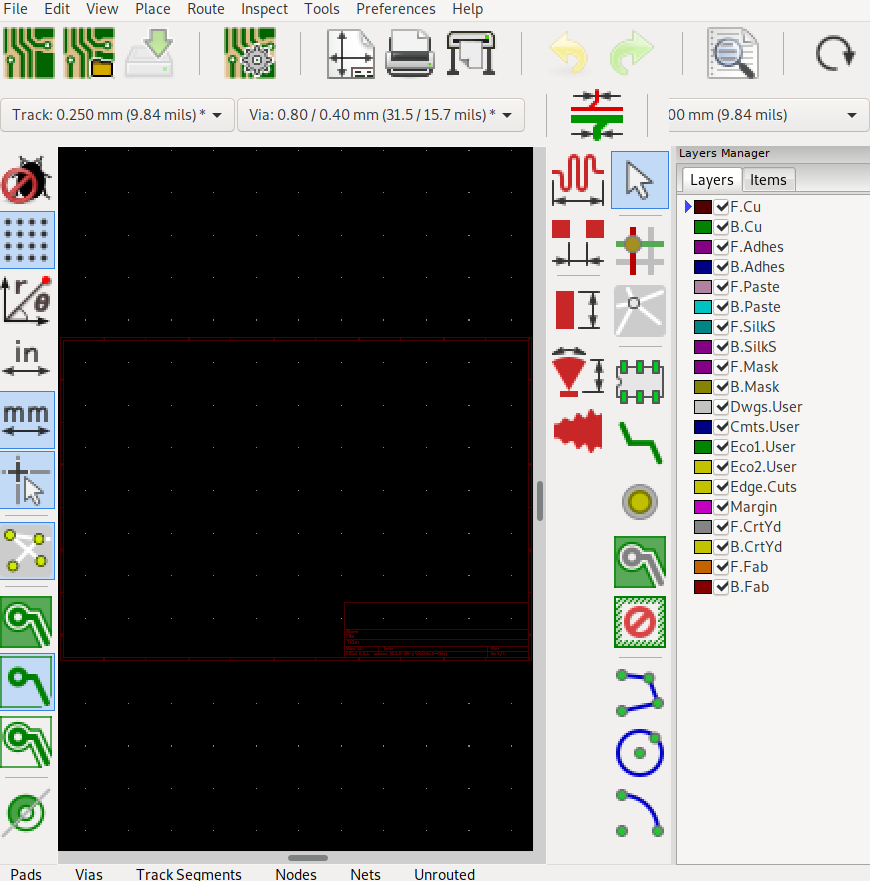Disable design rule checking bug icon
870x881 pixels.
[27, 181]
